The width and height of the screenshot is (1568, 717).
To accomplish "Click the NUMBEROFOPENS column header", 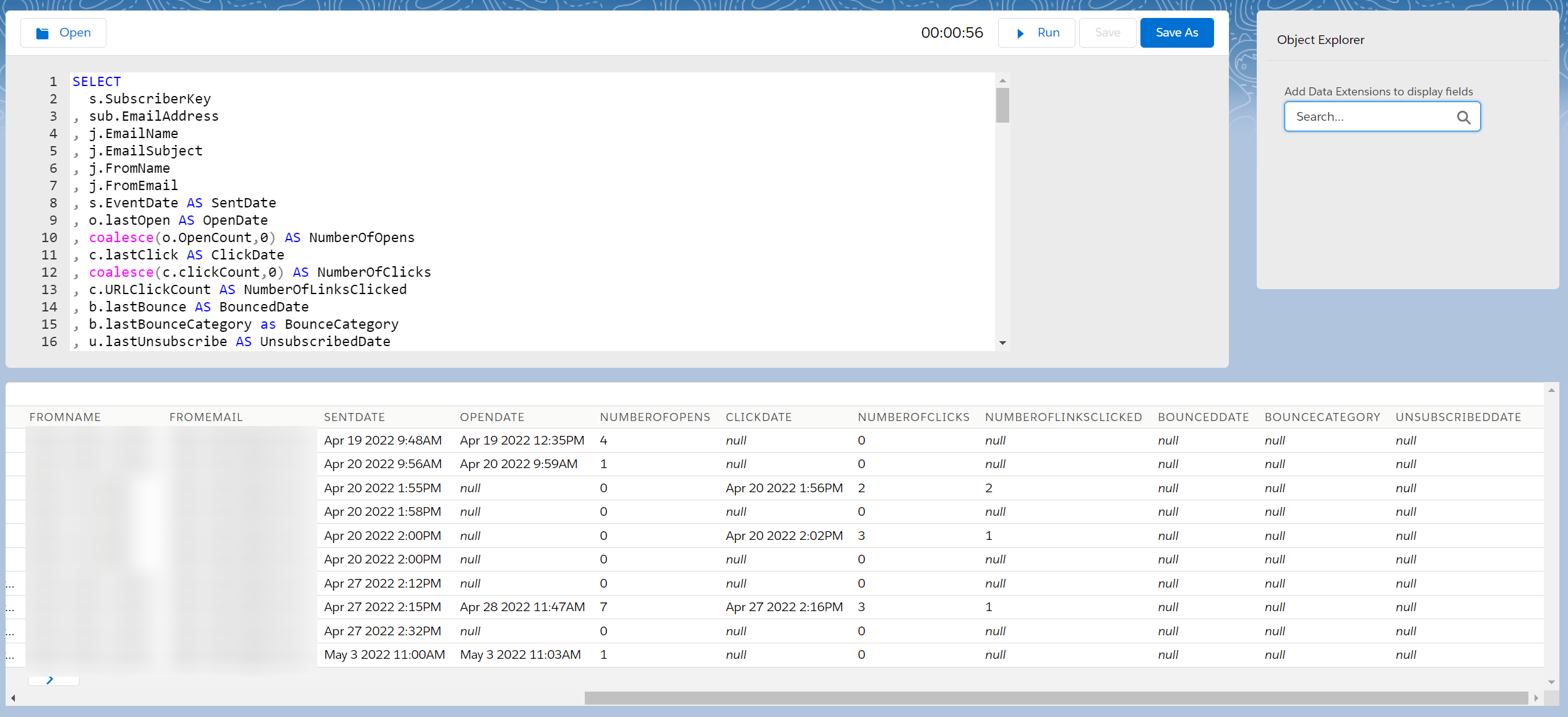I will click(655, 417).
